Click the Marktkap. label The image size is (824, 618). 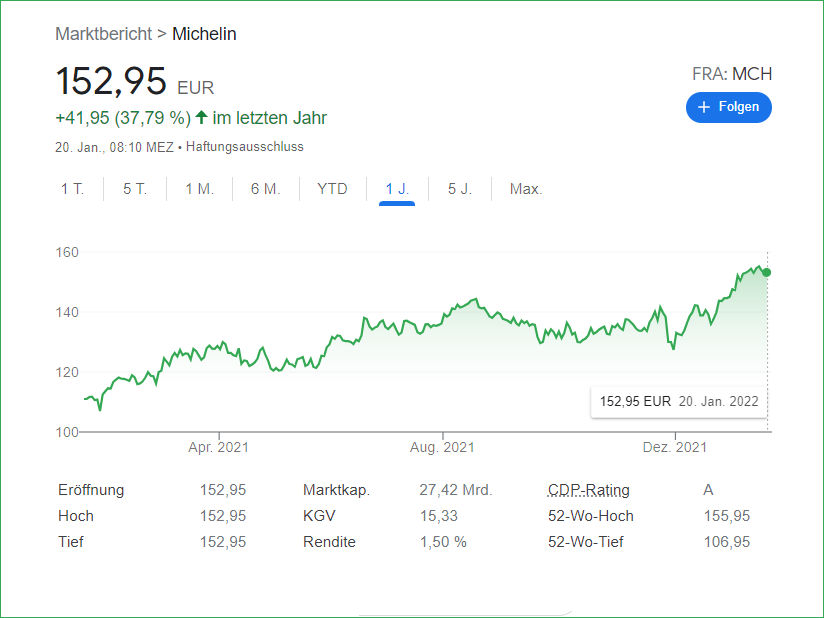click(337, 490)
